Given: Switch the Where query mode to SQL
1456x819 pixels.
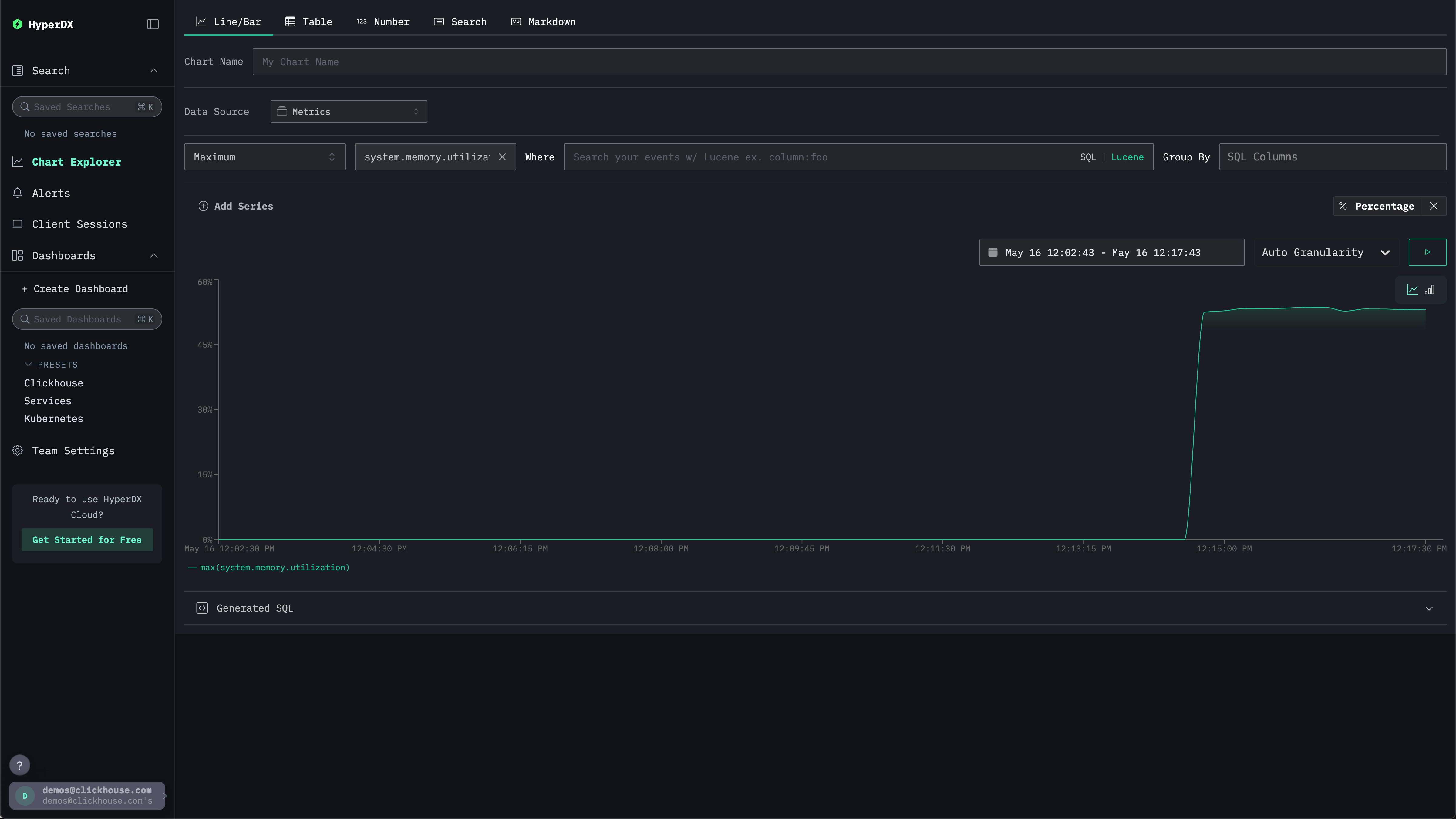Looking at the screenshot, I should pos(1087,157).
